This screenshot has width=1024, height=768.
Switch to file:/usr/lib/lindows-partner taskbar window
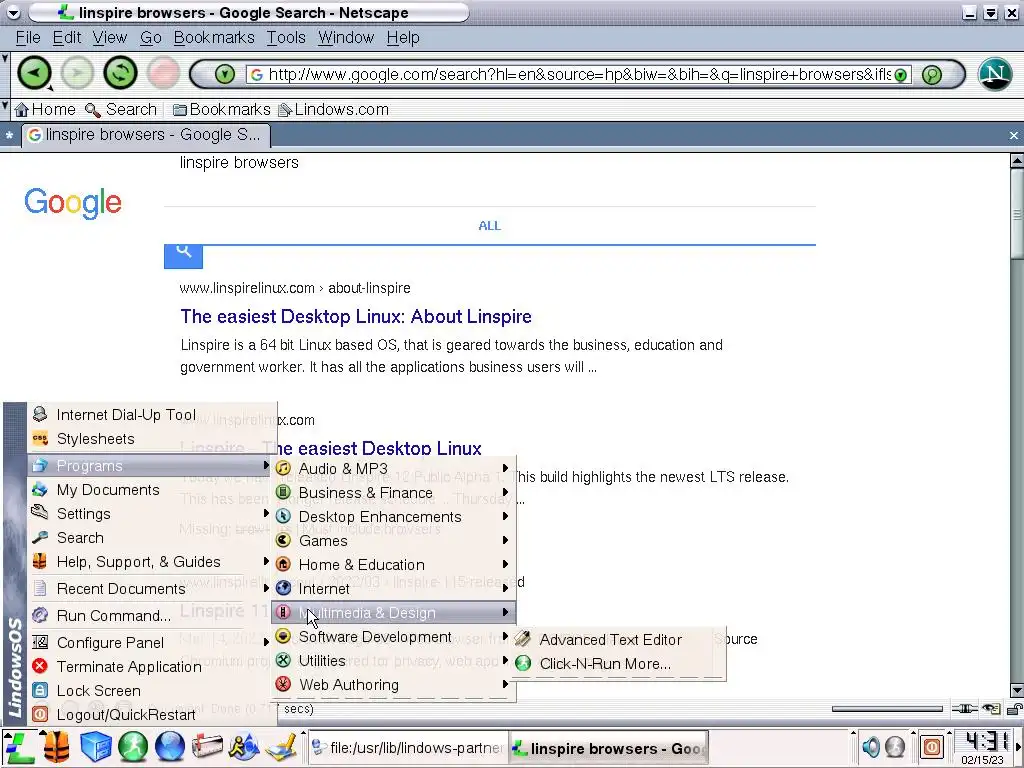pos(408,748)
